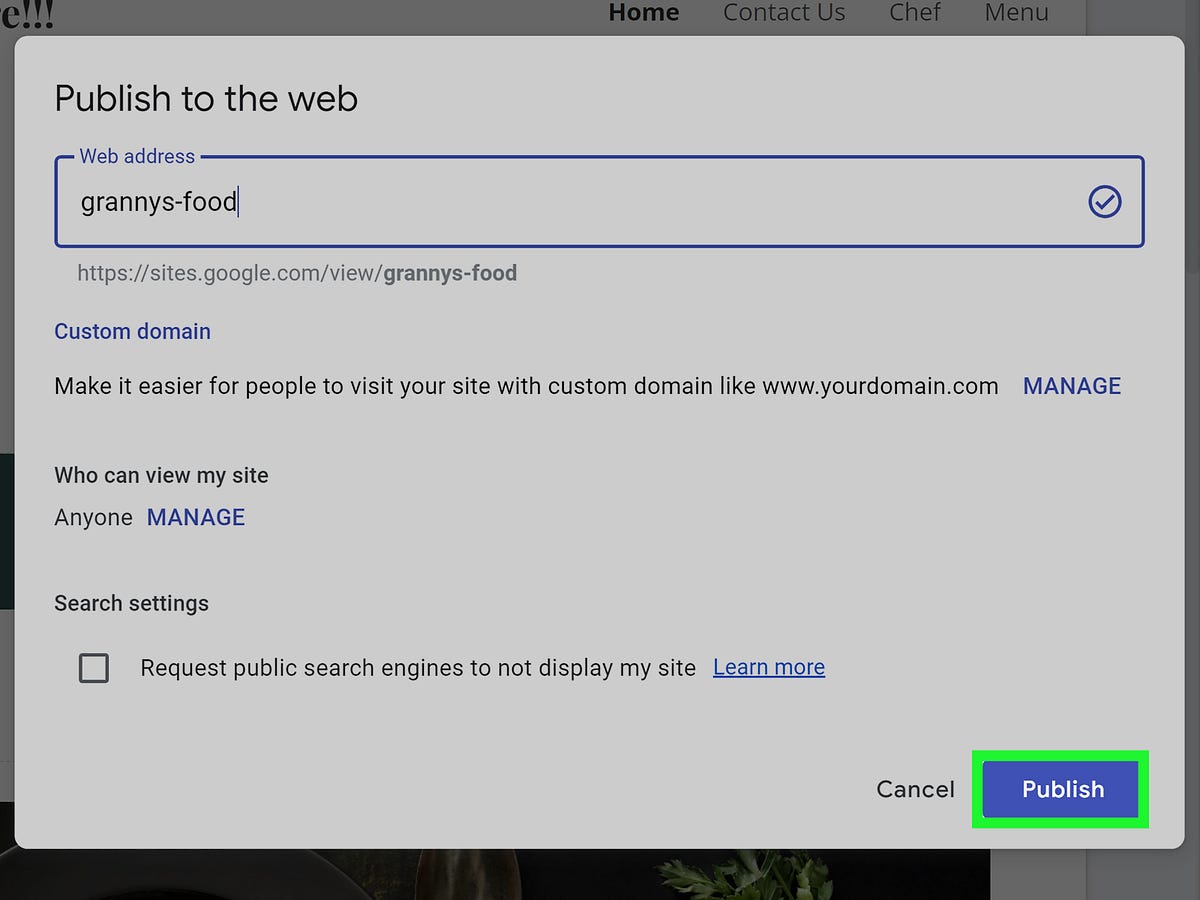Viewport: 1200px width, 900px height.
Task: Click the Web address field label
Action: [x=137, y=156]
